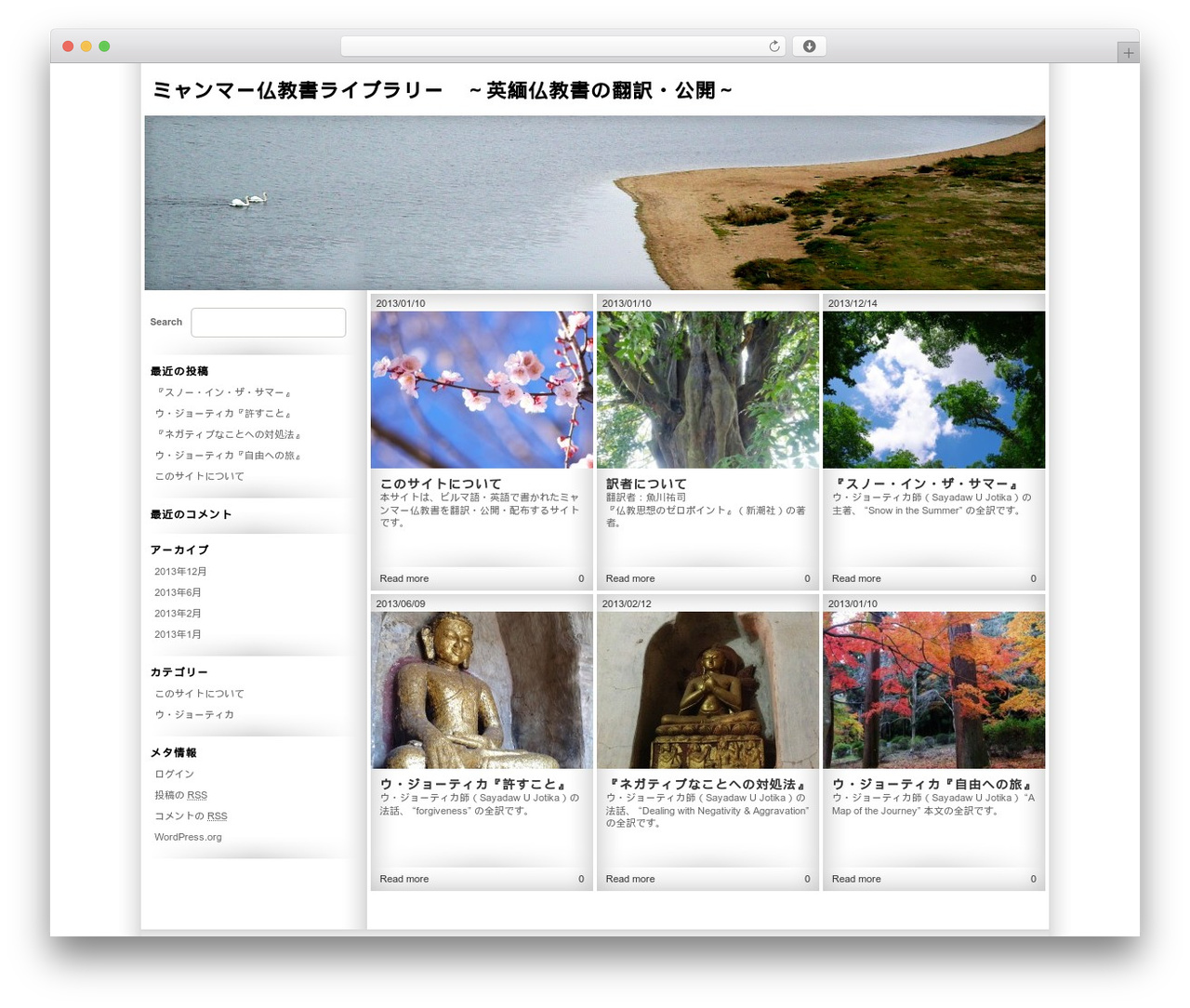Click the lake and swans header image

click(595, 203)
